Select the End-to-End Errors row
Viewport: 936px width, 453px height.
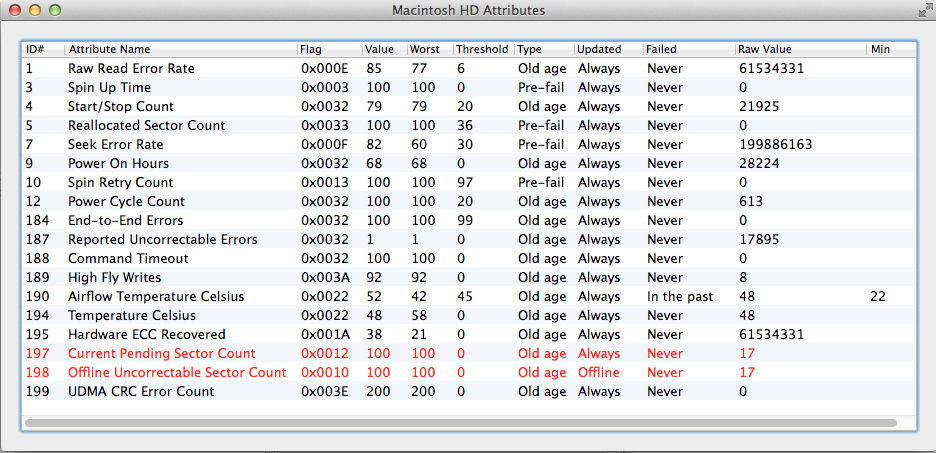point(469,221)
